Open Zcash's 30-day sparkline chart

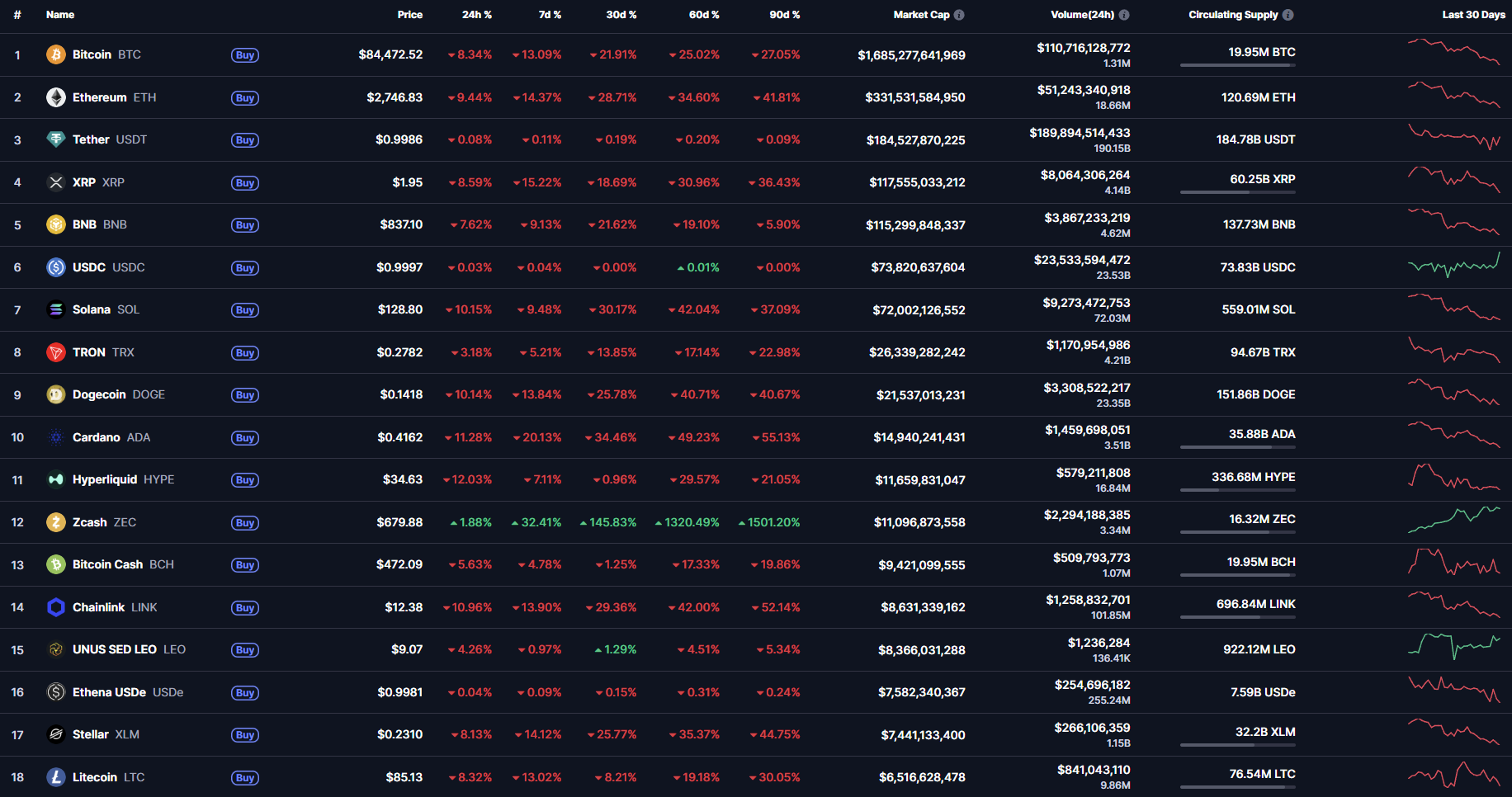(x=1454, y=520)
